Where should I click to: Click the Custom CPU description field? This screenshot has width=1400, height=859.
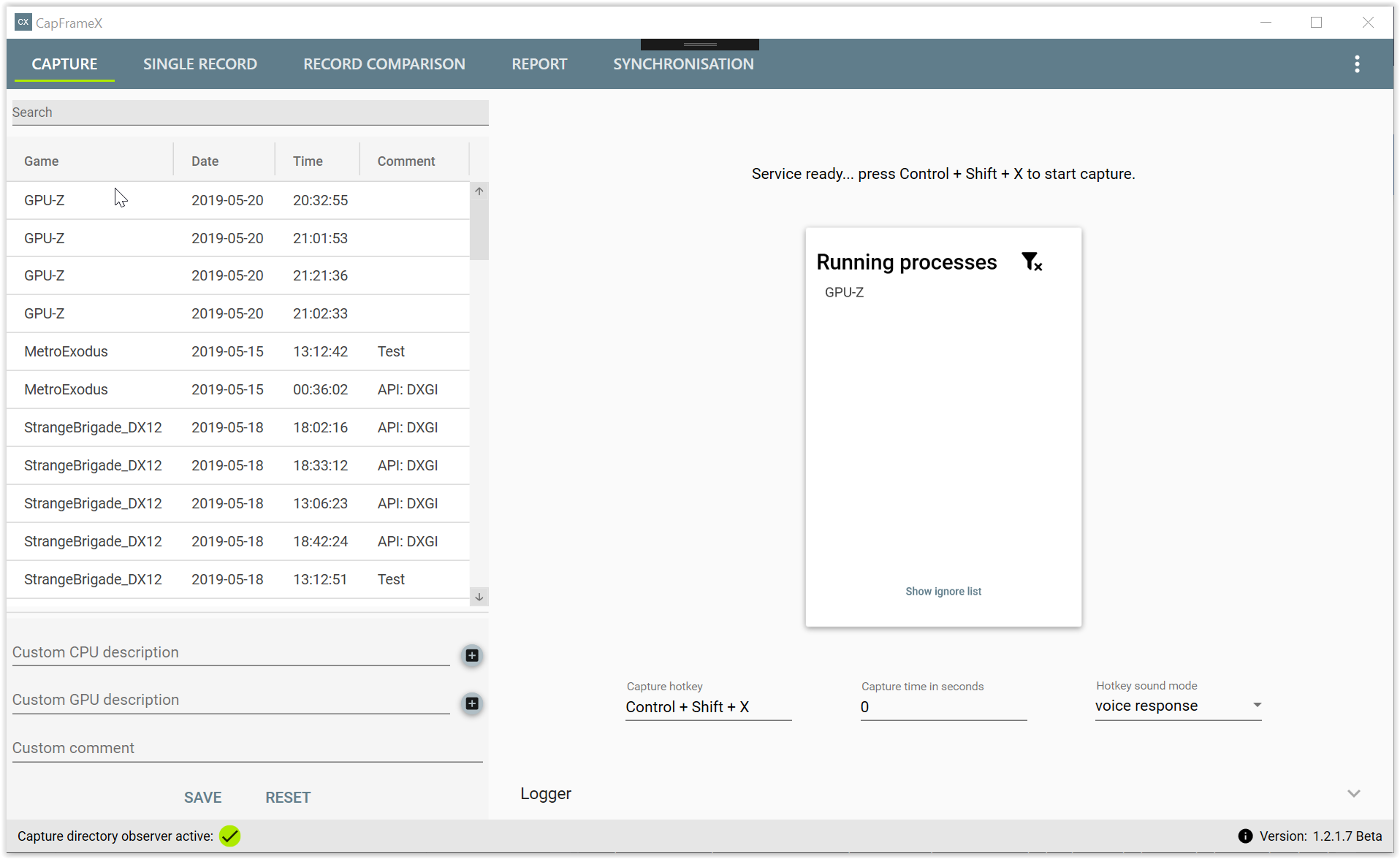click(231, 652)
